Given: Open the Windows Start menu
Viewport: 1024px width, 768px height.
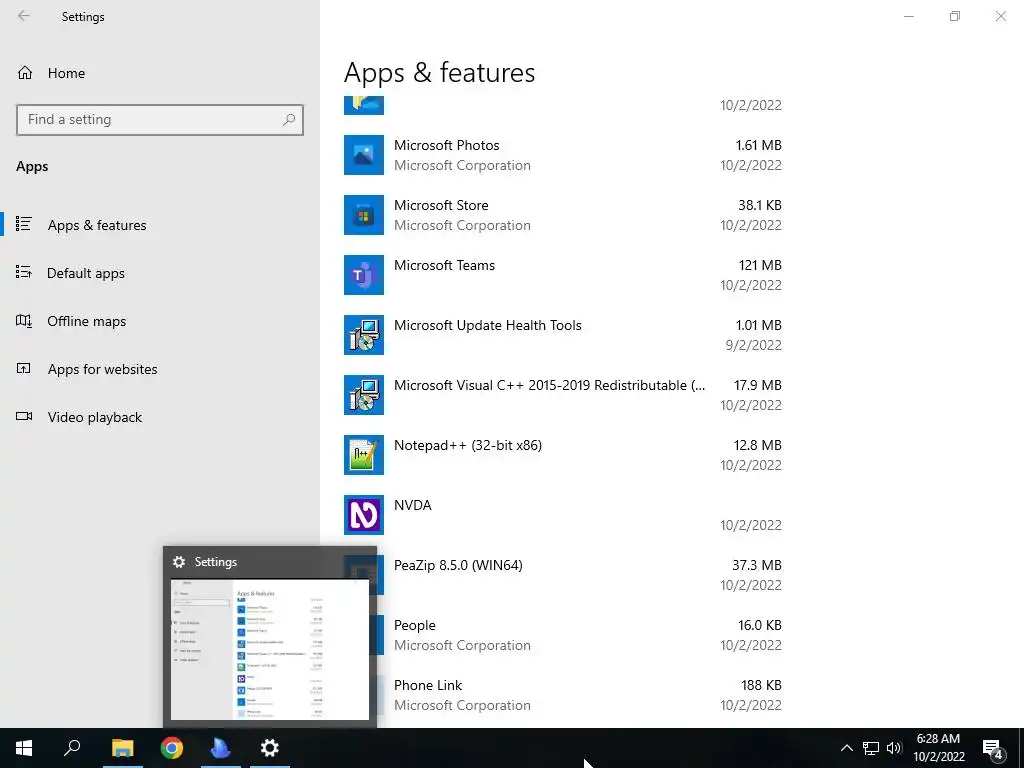Looking at the screenshot, I should pos(24,748).
